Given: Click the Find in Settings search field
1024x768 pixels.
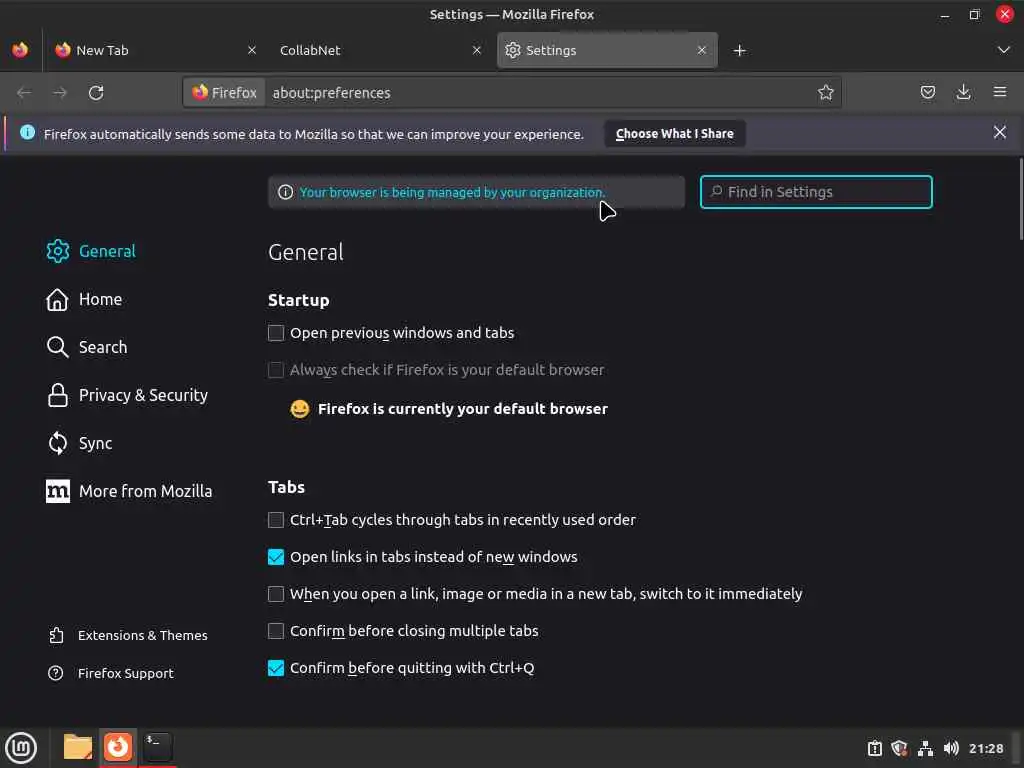Looking at the screenshot, I should [x=816, y=192].
